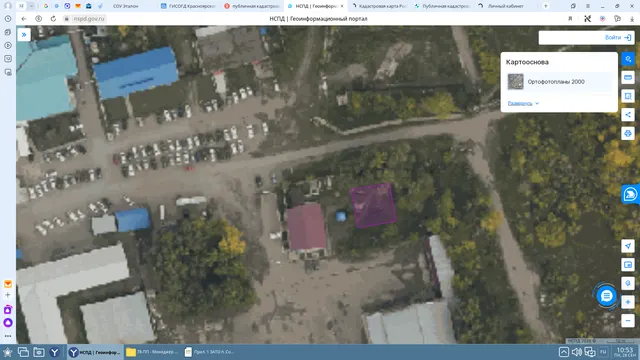Expand the Развернуть basemap list
The image size is (640, 360).
coord(523,103)
